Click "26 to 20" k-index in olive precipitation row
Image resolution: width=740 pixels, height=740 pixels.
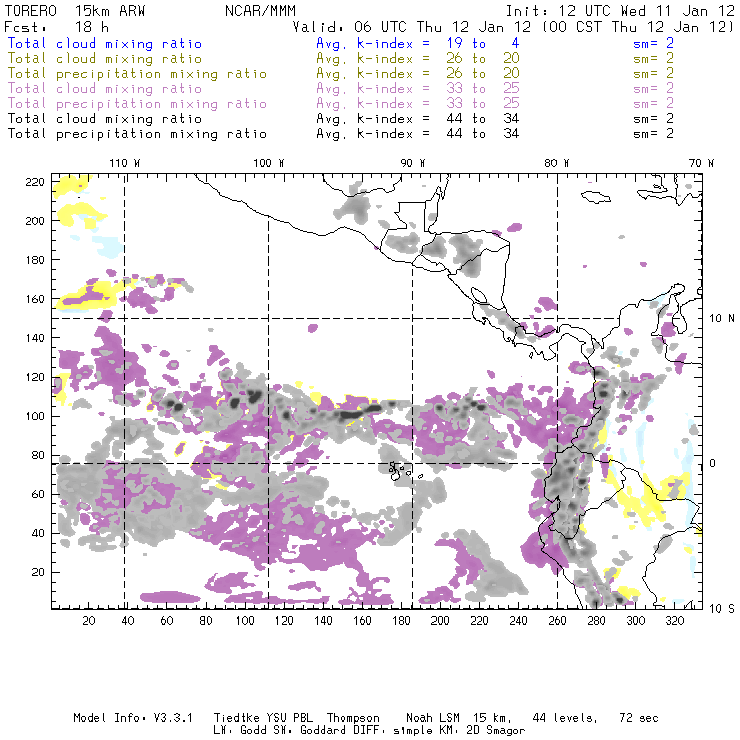483,74
